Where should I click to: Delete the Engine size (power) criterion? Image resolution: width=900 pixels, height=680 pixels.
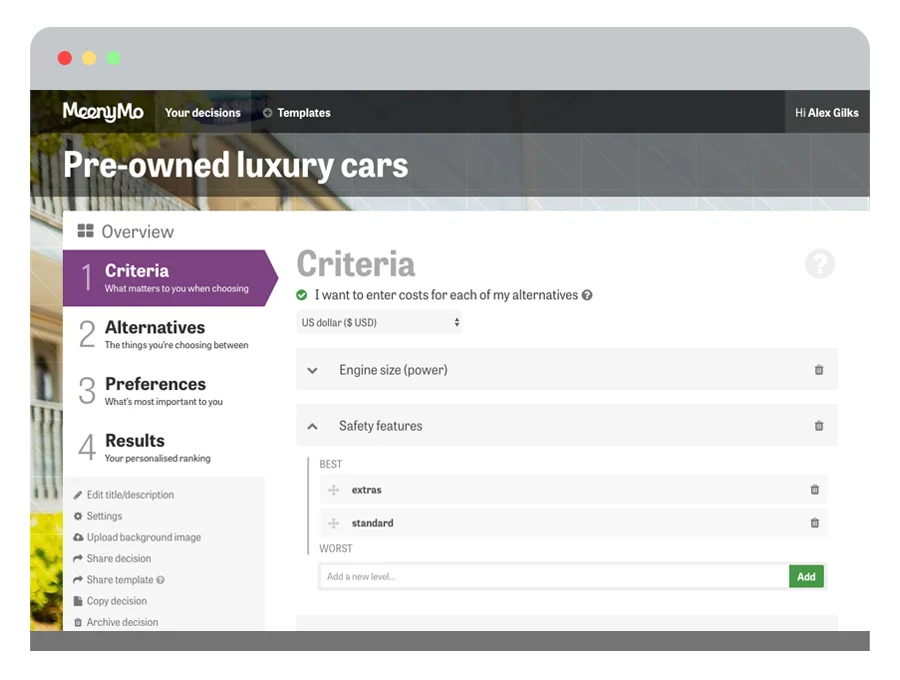(x=818, y=370)
